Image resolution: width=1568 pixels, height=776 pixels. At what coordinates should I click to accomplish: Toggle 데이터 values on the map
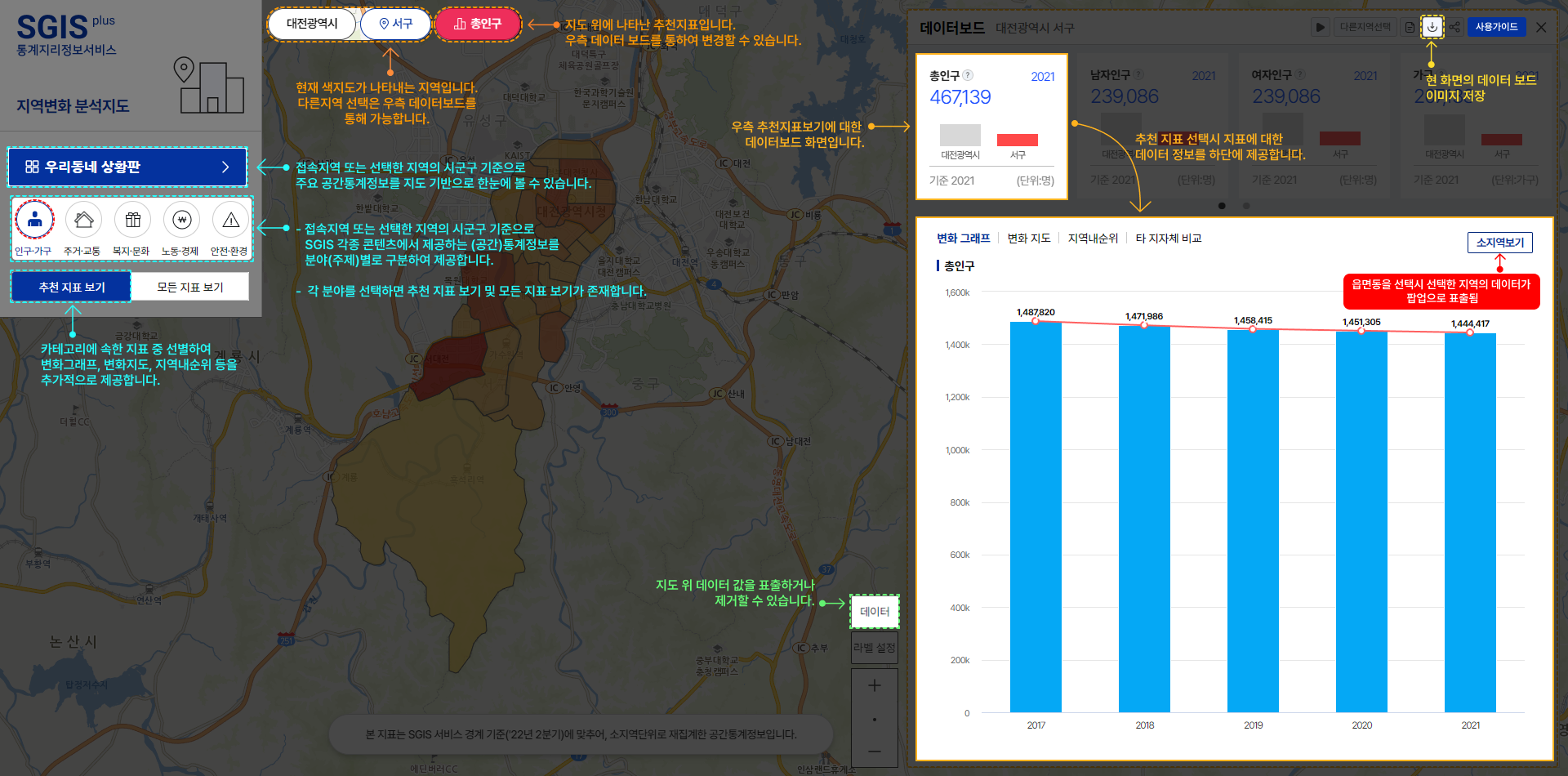pyautogui.click(x=874, y=612)
